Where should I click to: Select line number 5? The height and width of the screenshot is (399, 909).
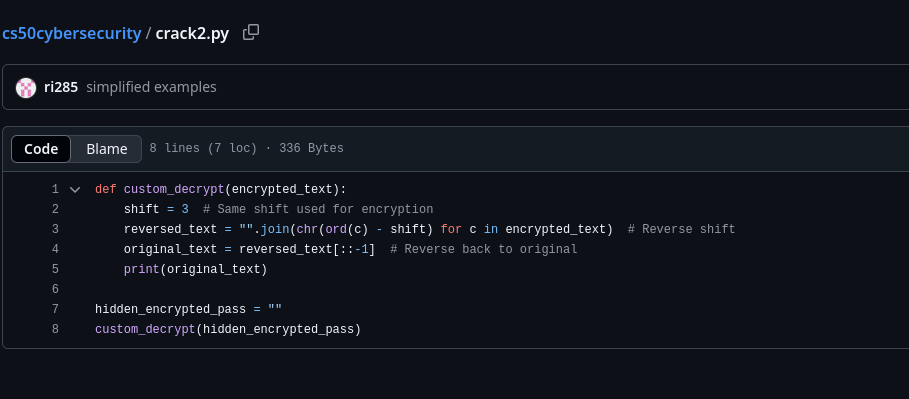(55, 270)
